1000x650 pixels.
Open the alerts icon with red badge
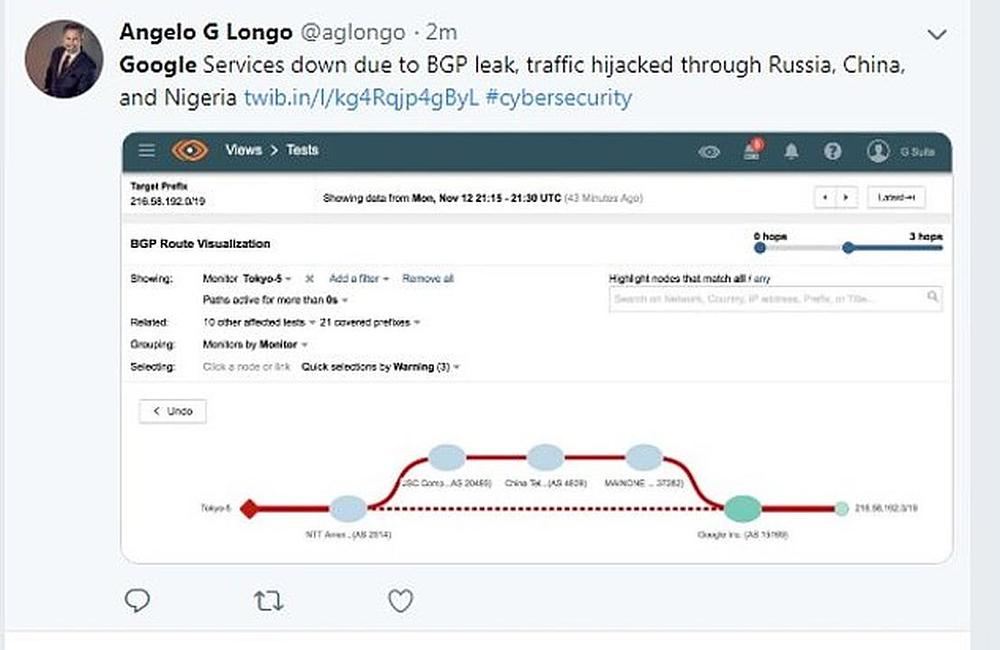point(750,152)
